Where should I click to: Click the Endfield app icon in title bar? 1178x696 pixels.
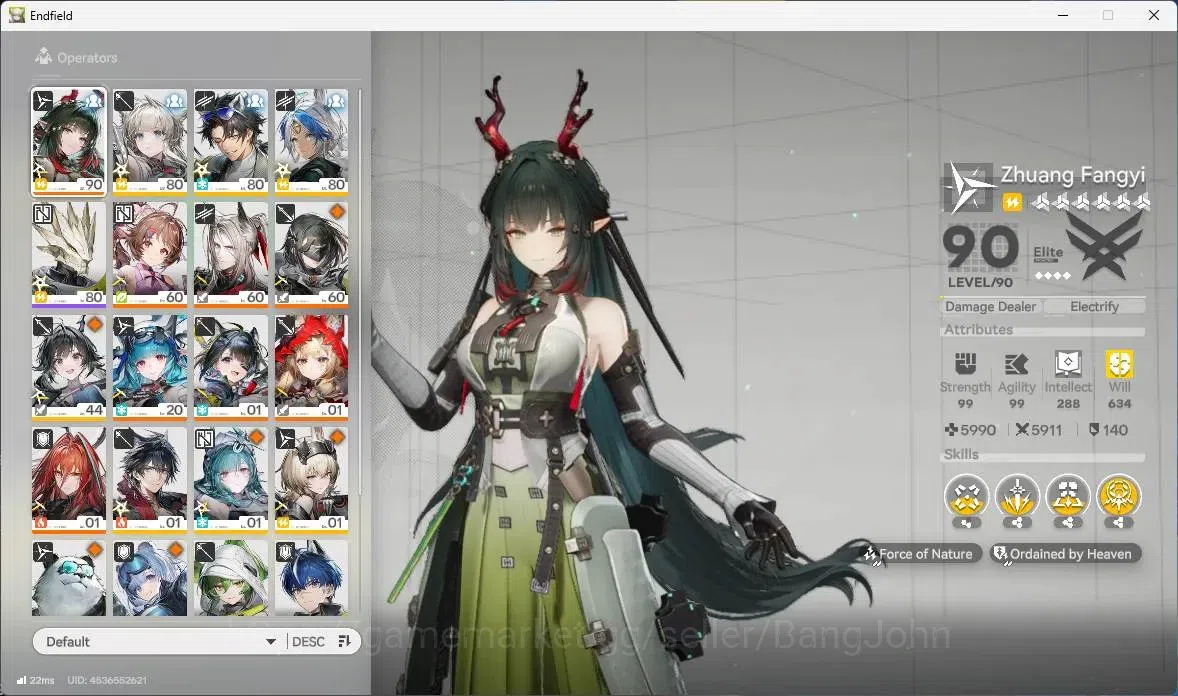pos(17,15)
